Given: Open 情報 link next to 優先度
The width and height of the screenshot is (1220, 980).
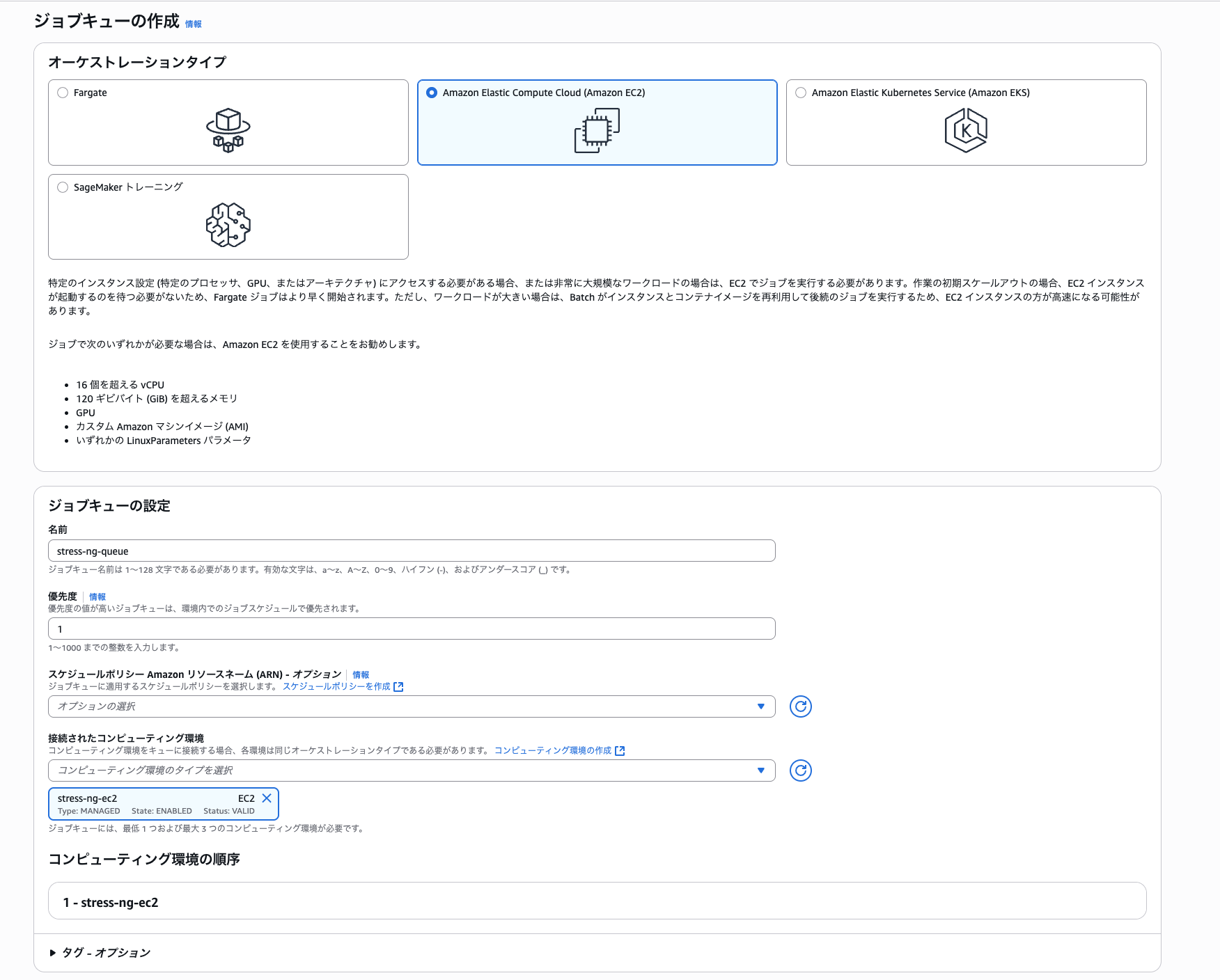Looking at the screenshot, I should 97,596.
